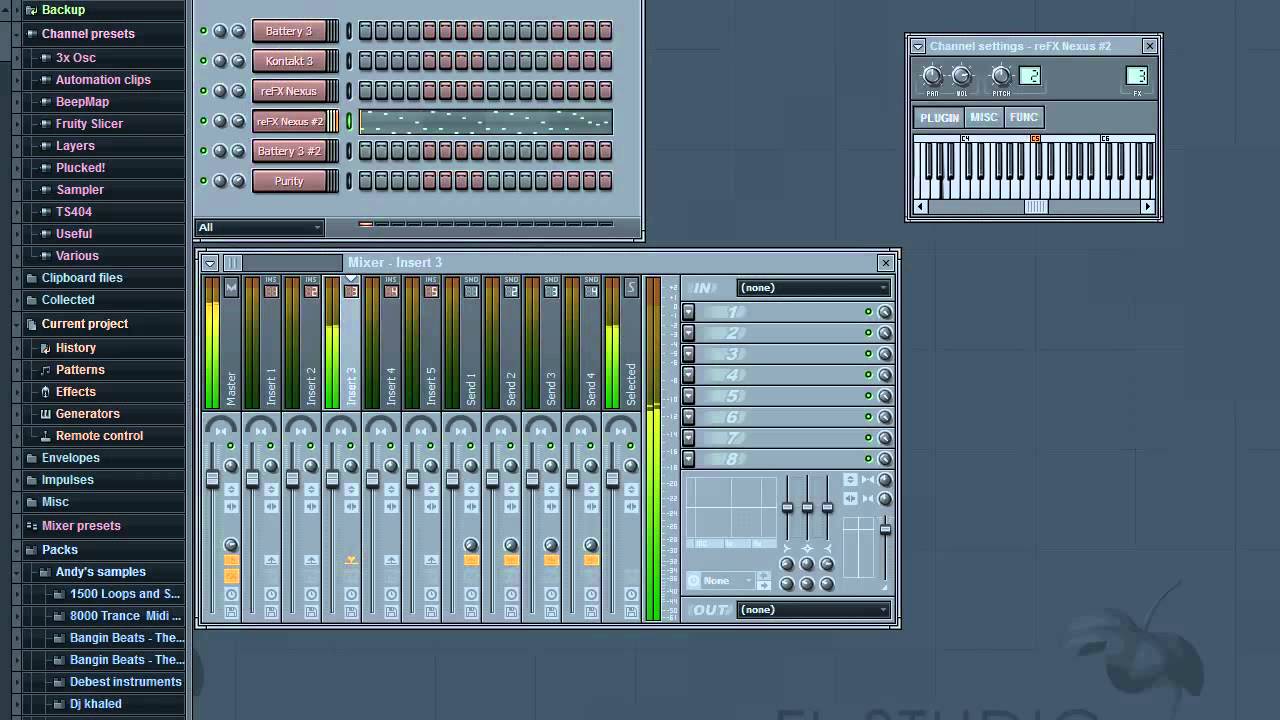Mute the Purity channel LED
Screen dimensions: 1280x720
(204, 181)
